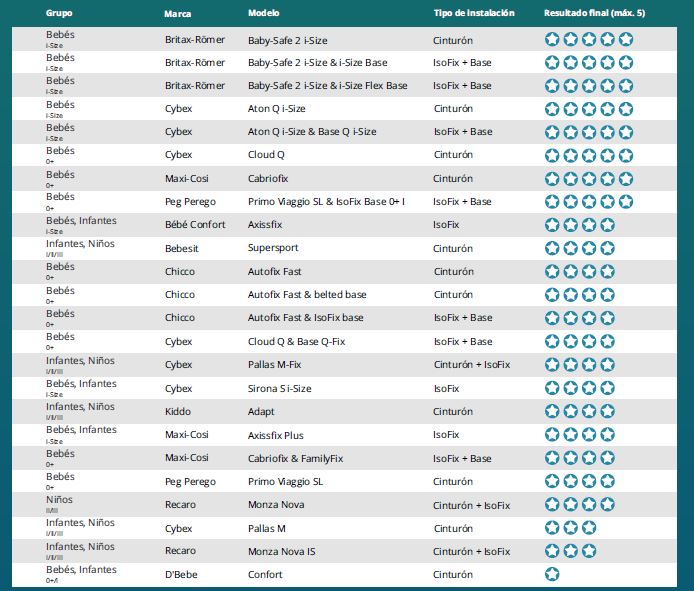This screenshot has height=591, width=694.
Task: Click fourth star in Bébé Confort Axissfix row
Action: pos(607,225)
